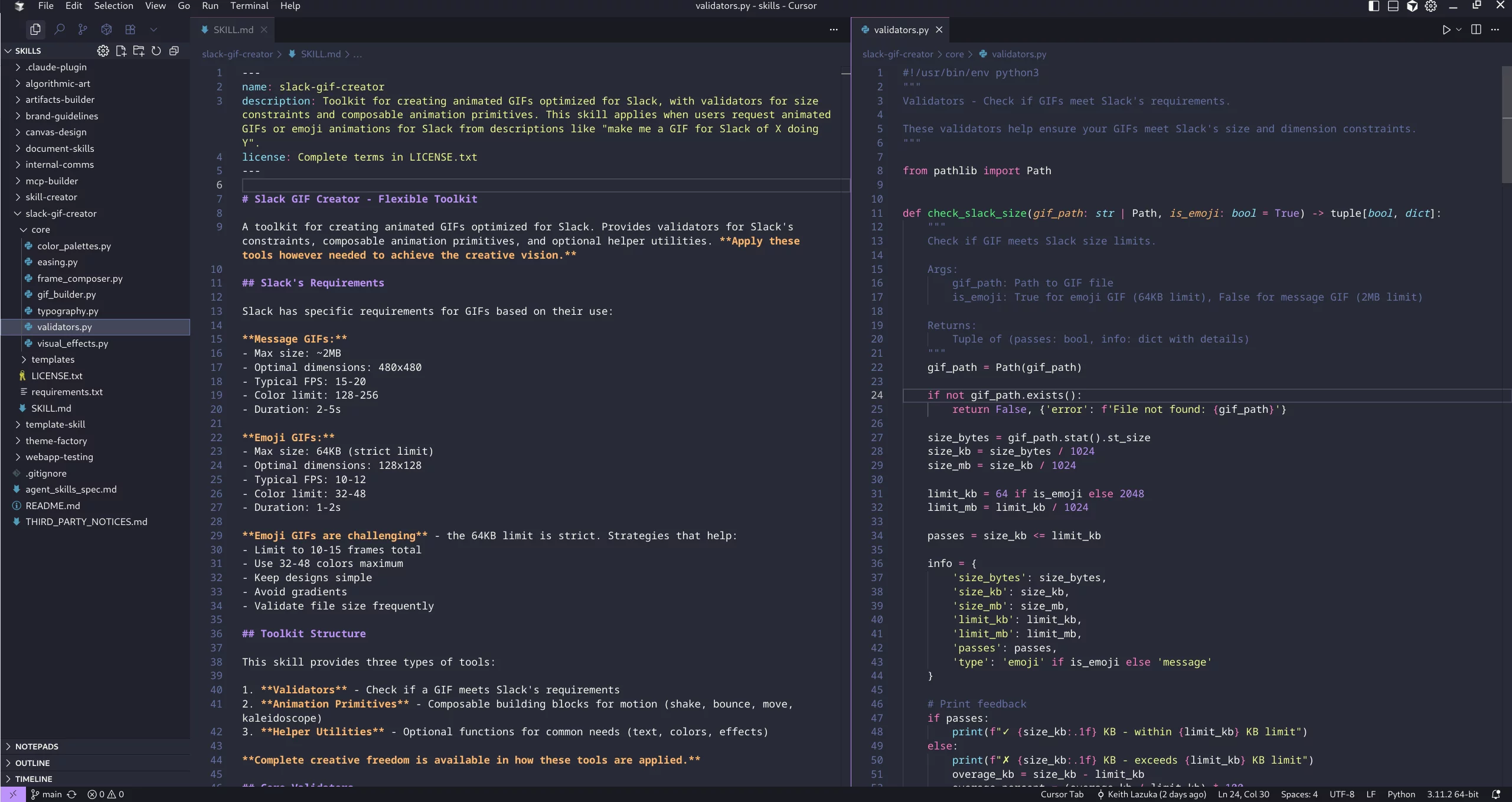Run the Python file with play button
Screen dimensions: 1512x802
coord(1446,30)
